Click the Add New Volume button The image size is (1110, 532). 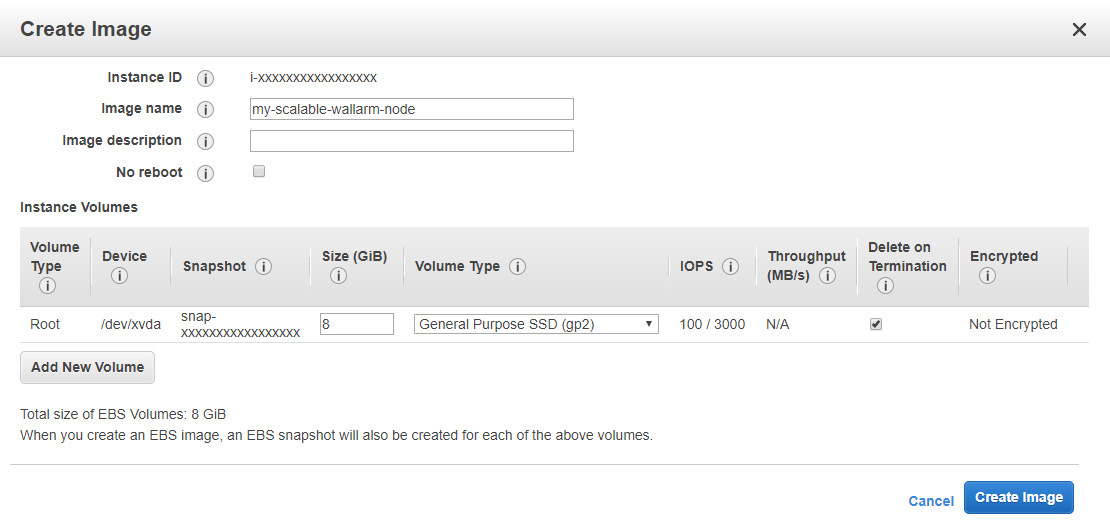pos(87,367)
